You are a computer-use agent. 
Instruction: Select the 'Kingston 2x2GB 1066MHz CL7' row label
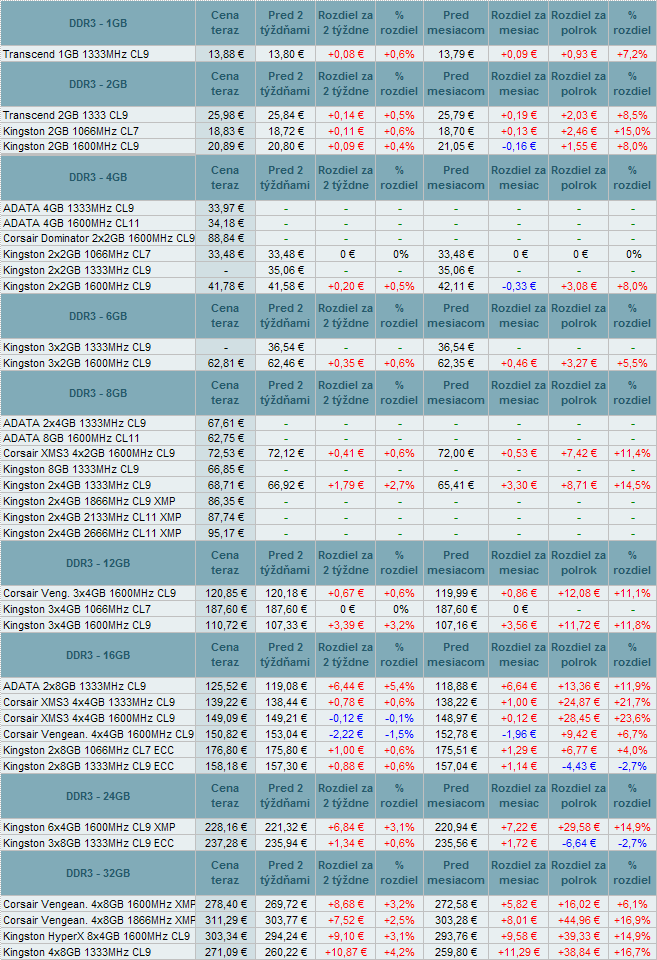[x=77, y=254]
